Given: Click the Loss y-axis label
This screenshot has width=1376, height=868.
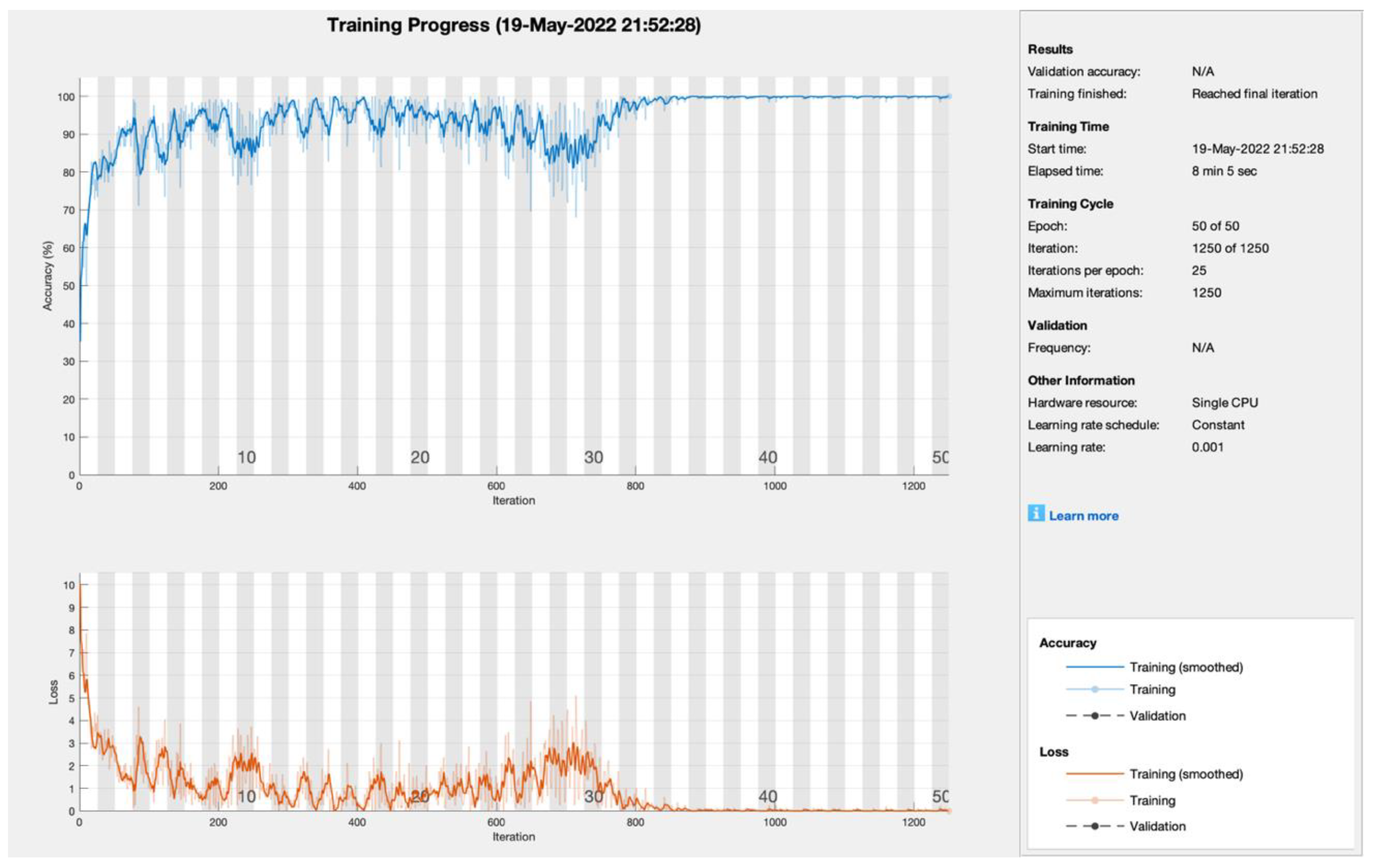Looking at the screenshot, I should [x=54, y=692].
